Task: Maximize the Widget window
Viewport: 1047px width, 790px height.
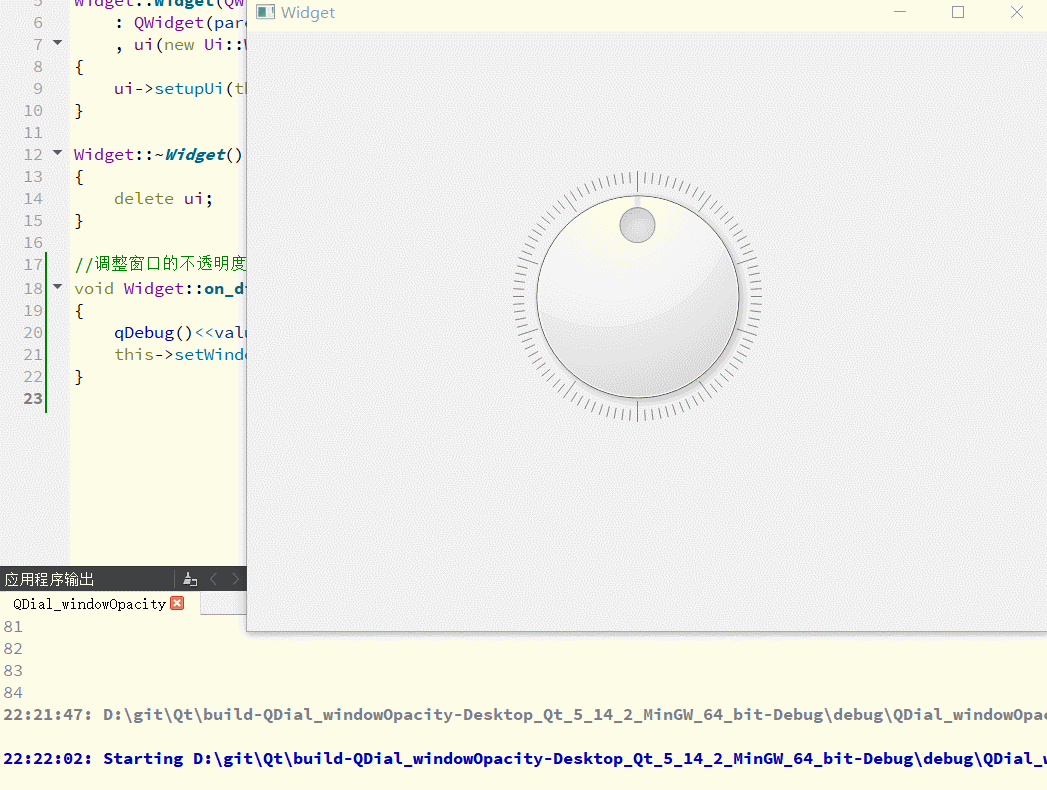Action: tap(958, 12)
